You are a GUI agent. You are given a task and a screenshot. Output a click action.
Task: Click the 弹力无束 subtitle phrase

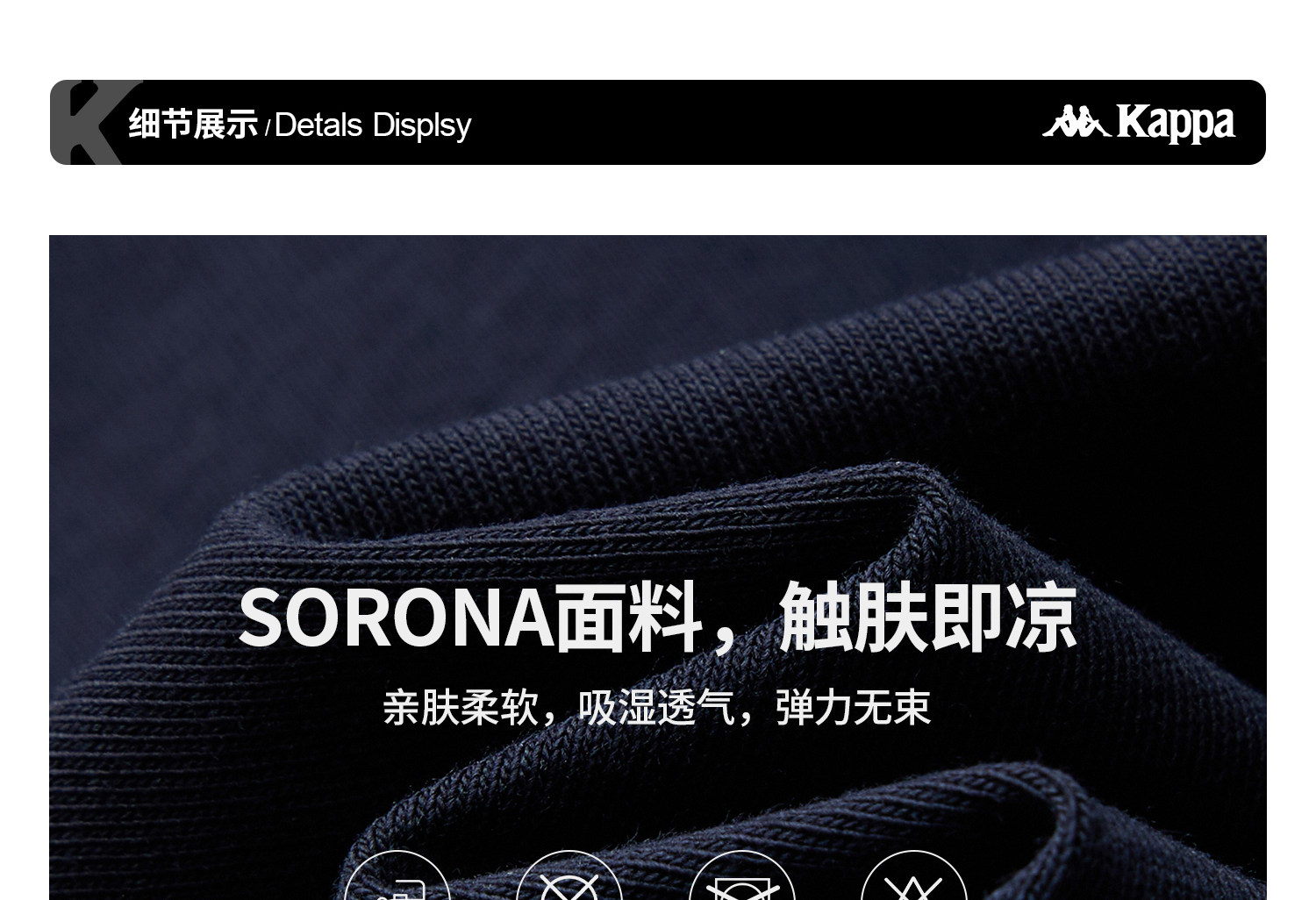click(x=853, y=708)
